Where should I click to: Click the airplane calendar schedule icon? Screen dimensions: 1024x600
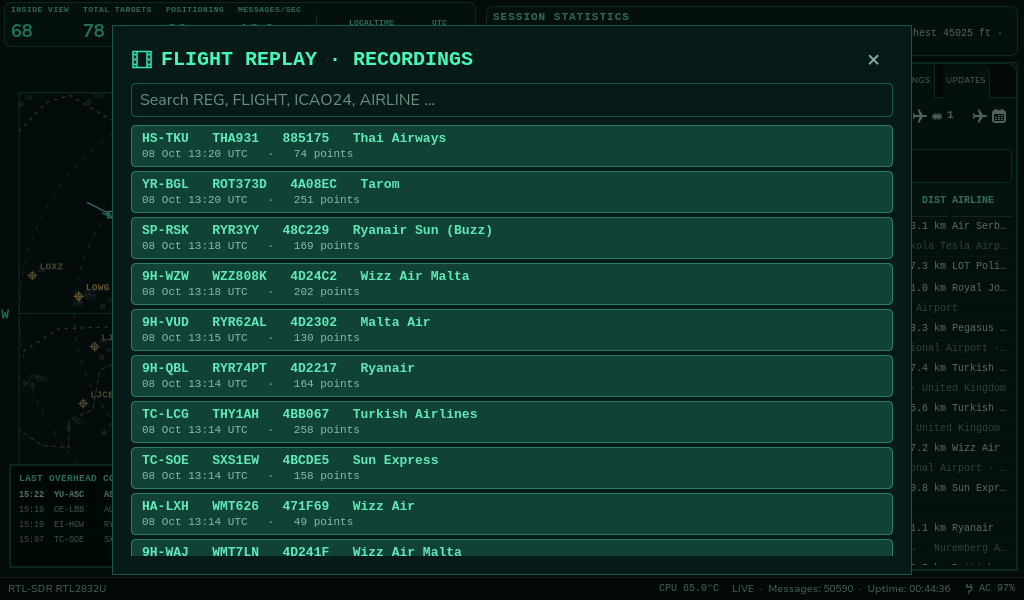999,116
